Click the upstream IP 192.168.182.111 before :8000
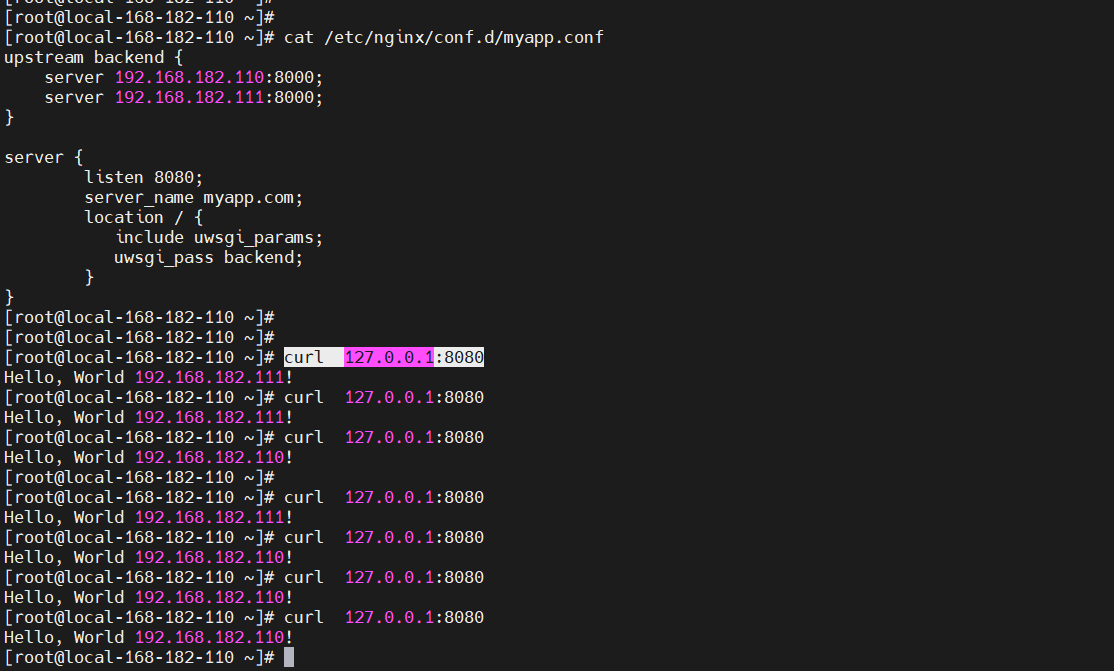1114x671 pixels. coord(189,97)
